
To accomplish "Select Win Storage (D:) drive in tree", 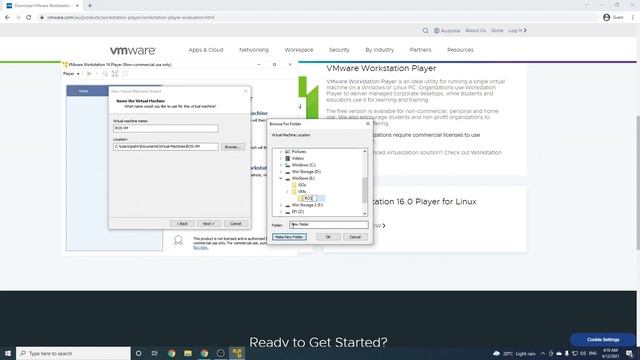I will click(306, 172).
